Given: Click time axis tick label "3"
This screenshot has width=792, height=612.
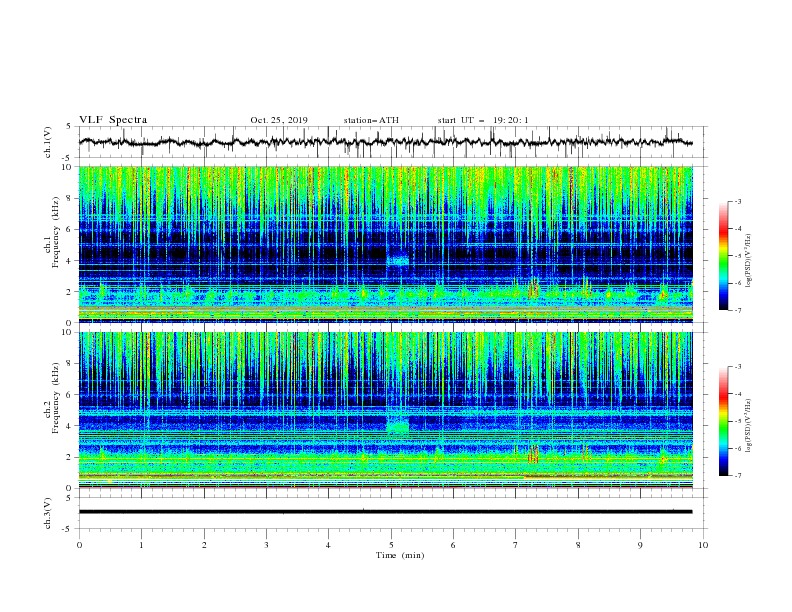Looking at the screenshot, I should (x=266, y=545).
